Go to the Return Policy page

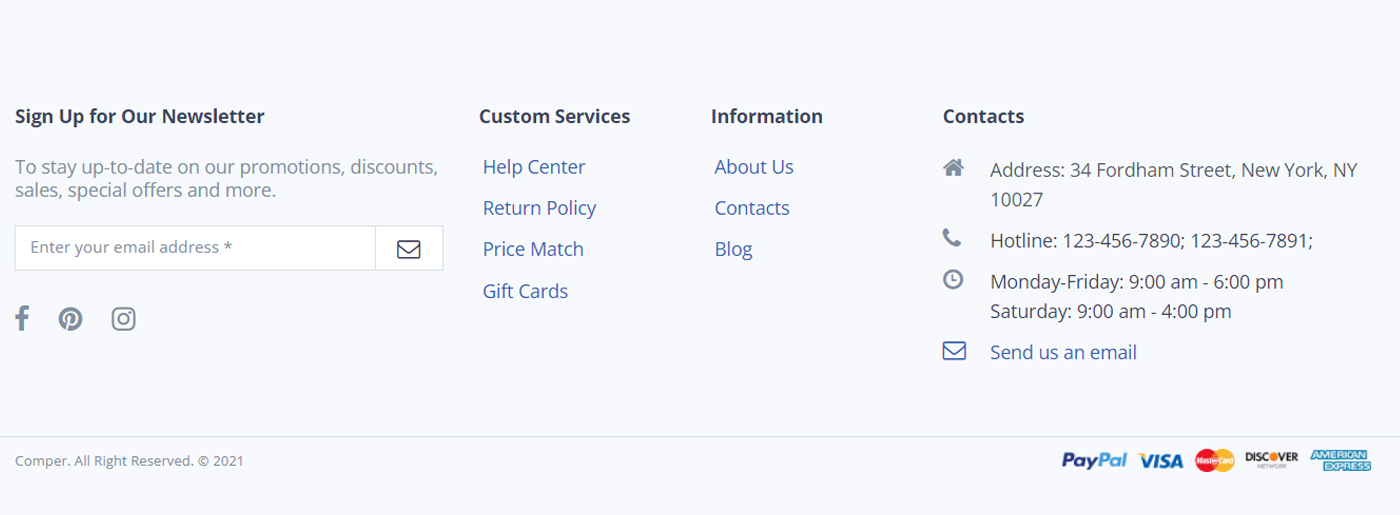point(539,208)
